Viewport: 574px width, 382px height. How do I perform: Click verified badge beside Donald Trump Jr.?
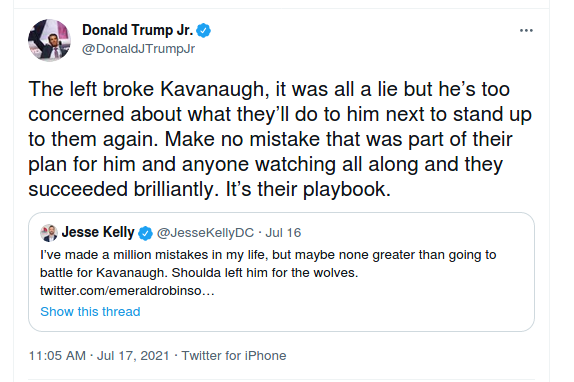tap(204, 30)
